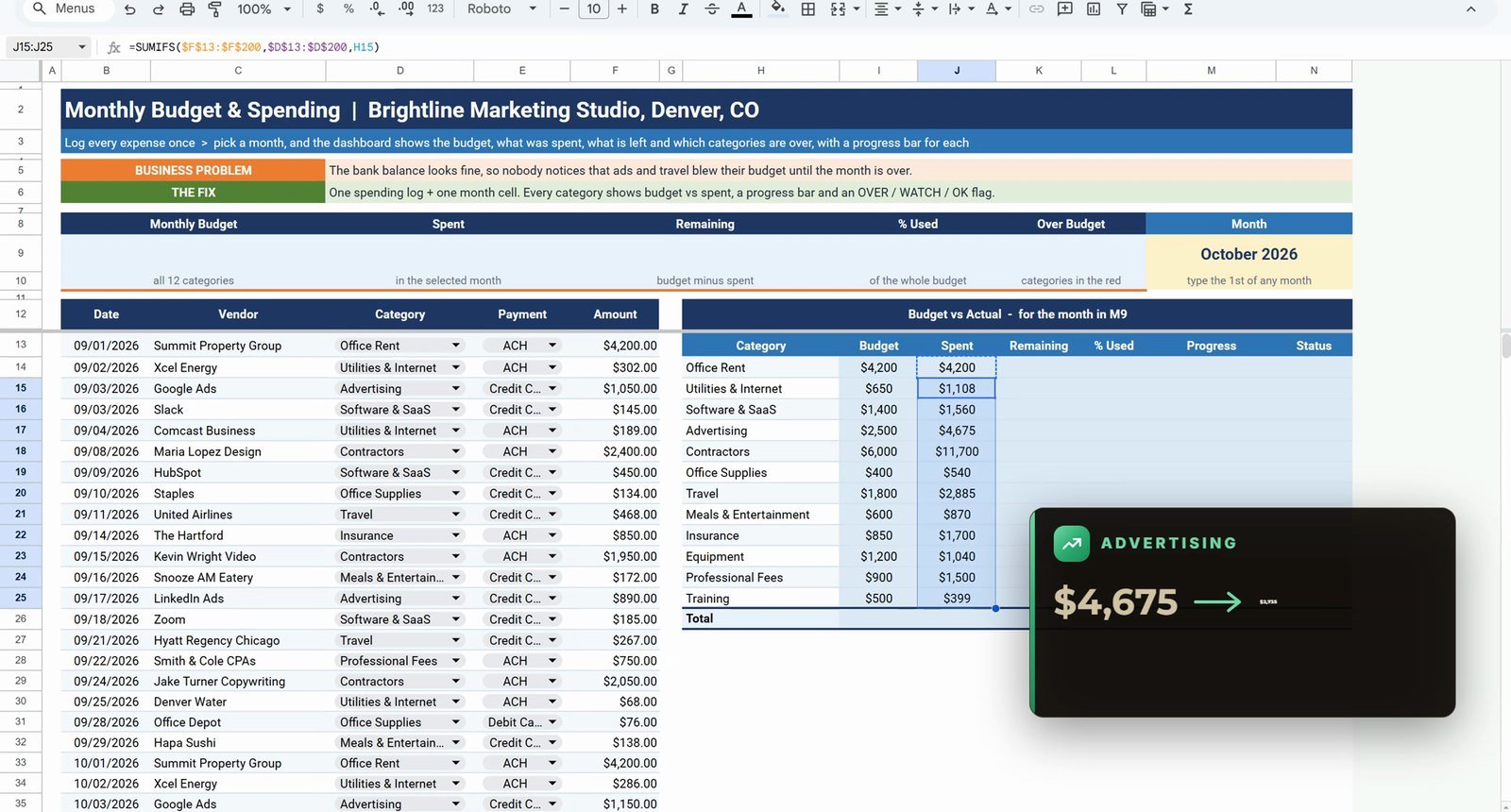Insert a chart with the chart icon

coord(1094,9)
